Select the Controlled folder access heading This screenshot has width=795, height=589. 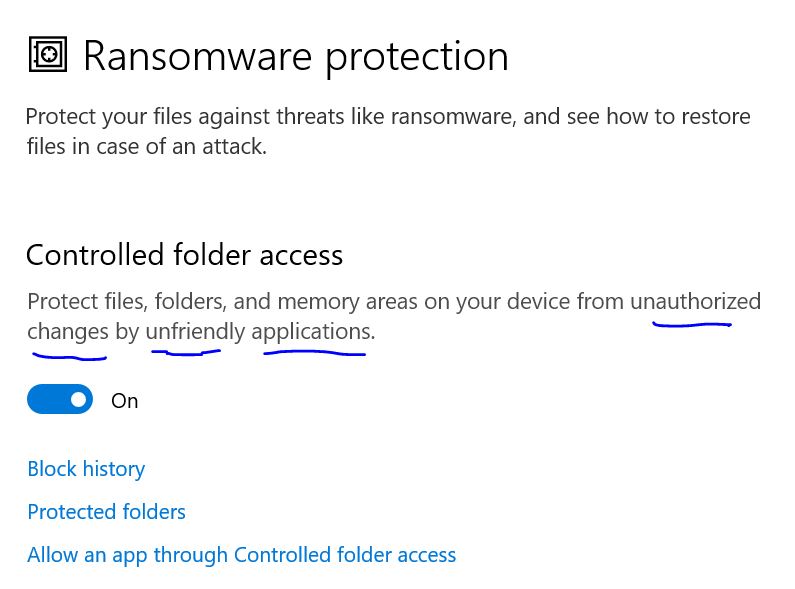(x=185, y=254)
